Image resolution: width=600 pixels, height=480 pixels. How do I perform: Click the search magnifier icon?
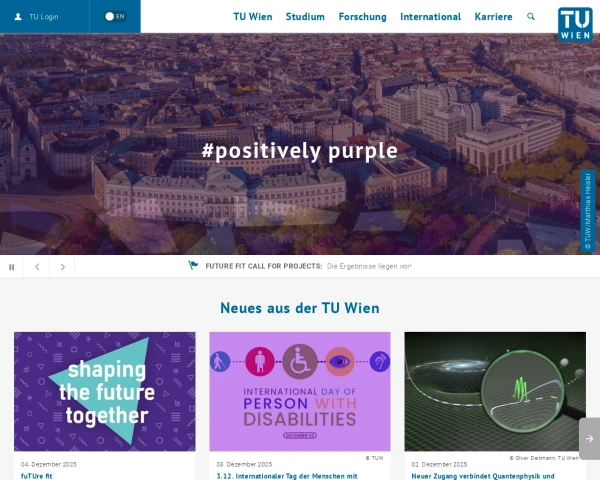531,16
